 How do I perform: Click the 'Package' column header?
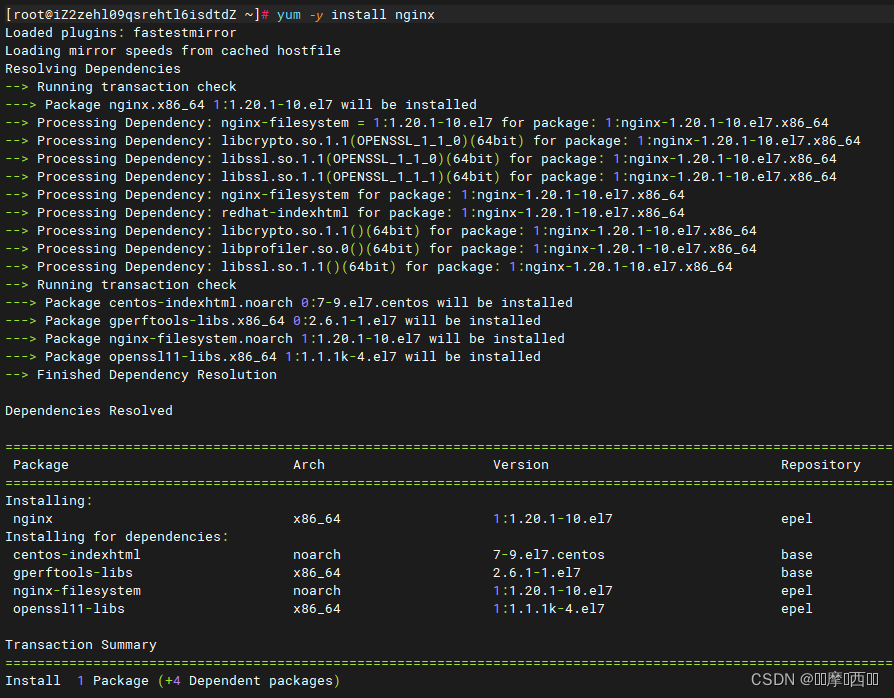pyautogui.click(x=41, y=465)
